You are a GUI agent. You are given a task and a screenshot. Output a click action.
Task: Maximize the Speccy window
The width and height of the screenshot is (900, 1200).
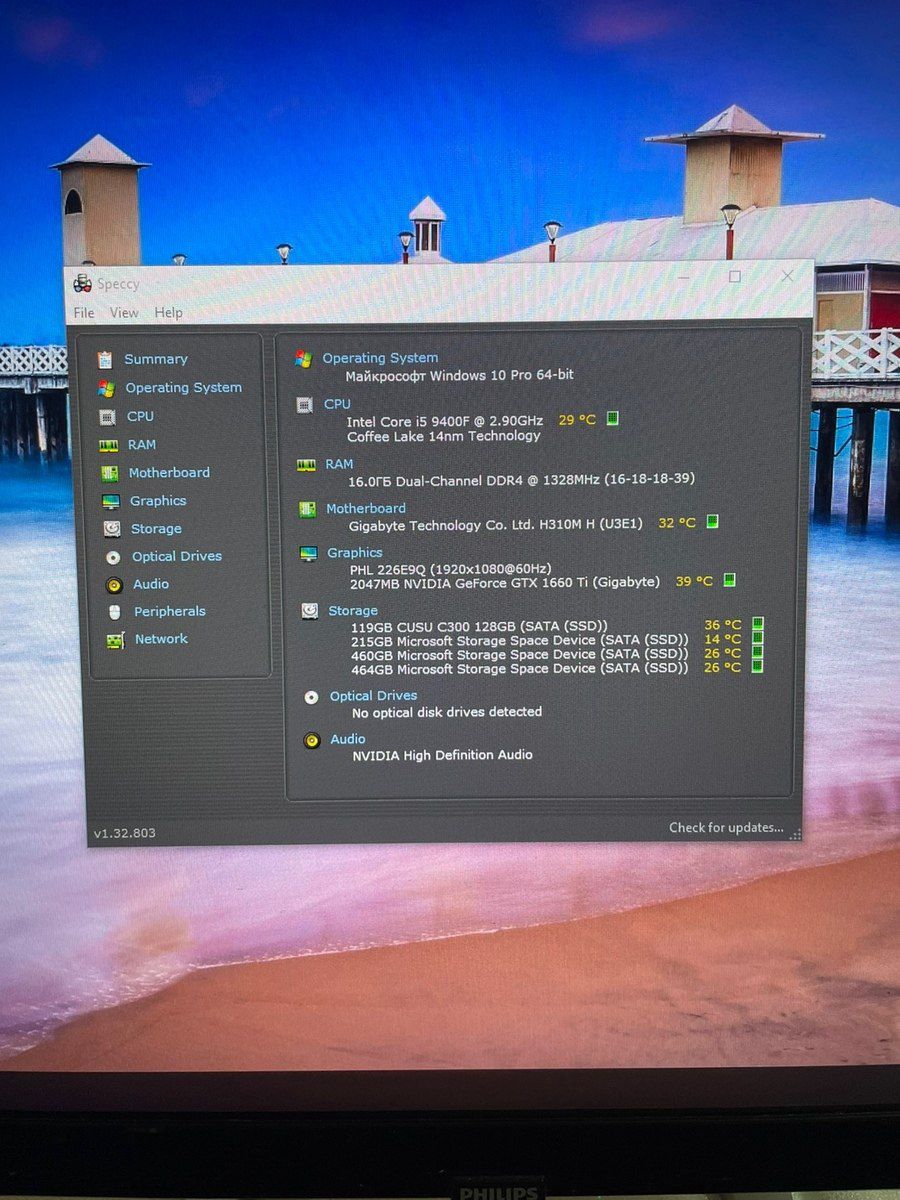pyautogui.click(x=735, y=276)
